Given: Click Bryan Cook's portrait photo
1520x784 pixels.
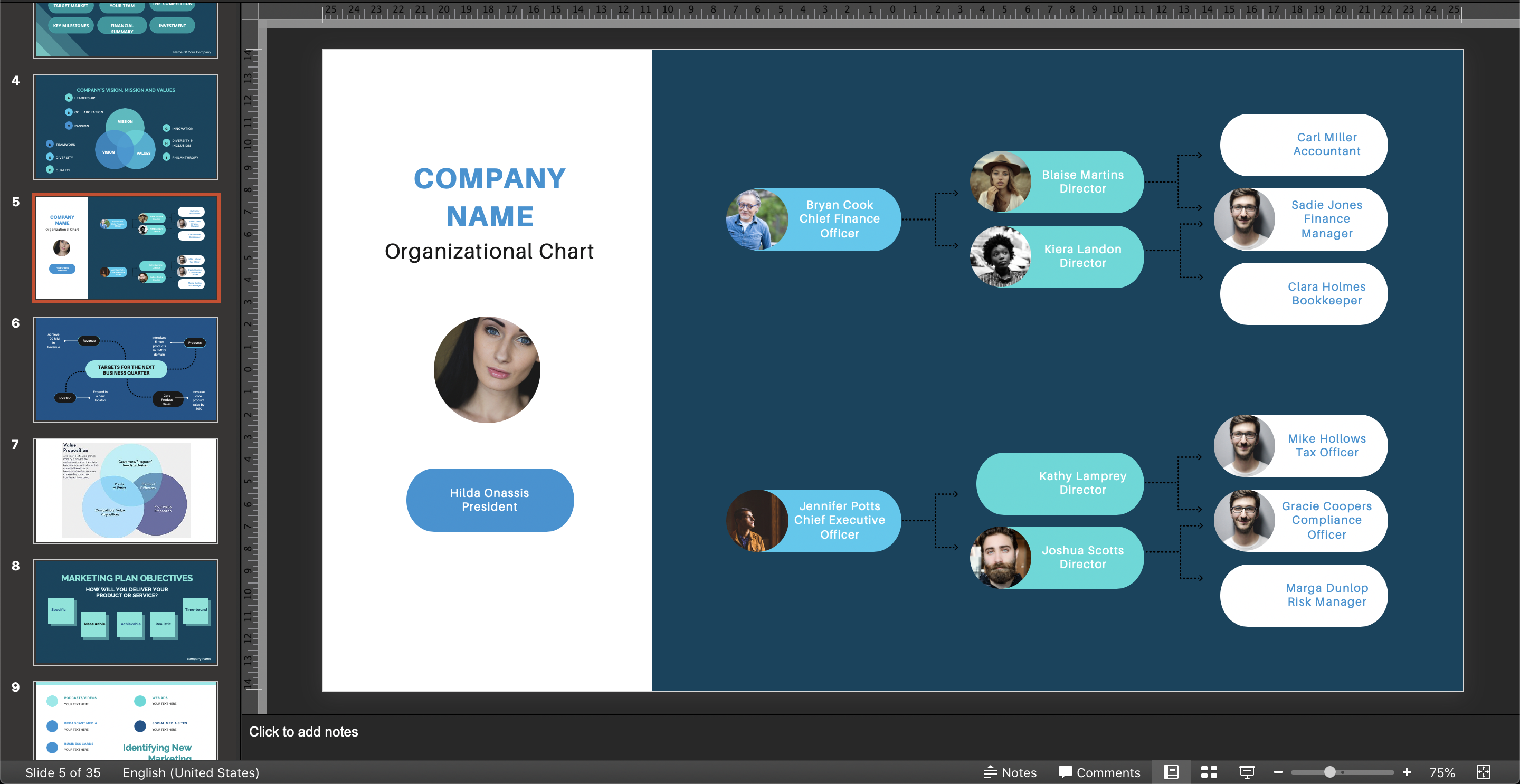Looking at the screenshot, I should (x=757, y=219).
